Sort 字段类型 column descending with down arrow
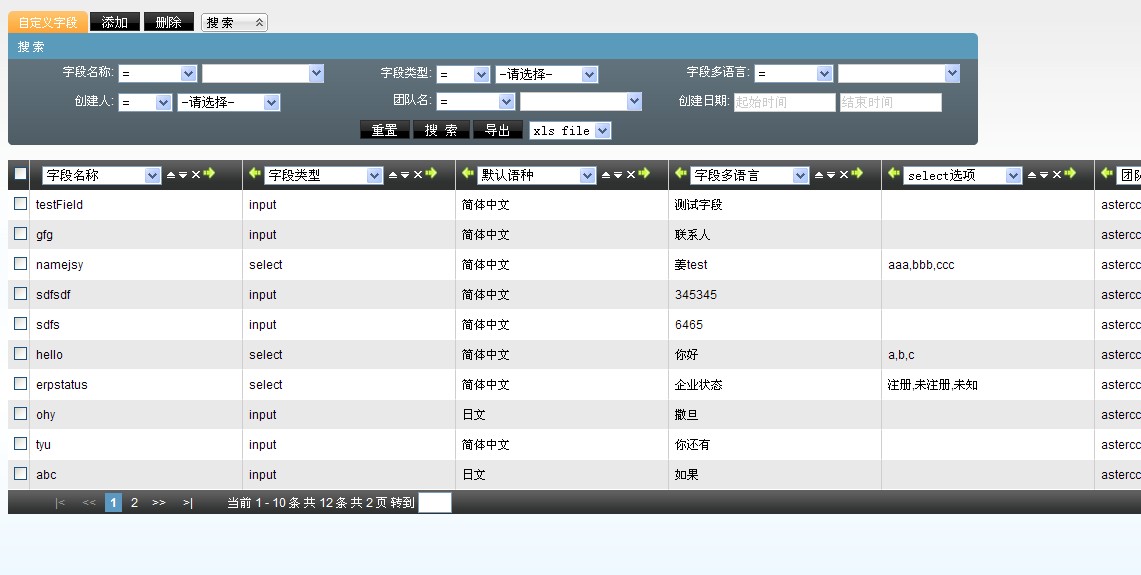Screen dimensions: 1141x575 point(405,175)
